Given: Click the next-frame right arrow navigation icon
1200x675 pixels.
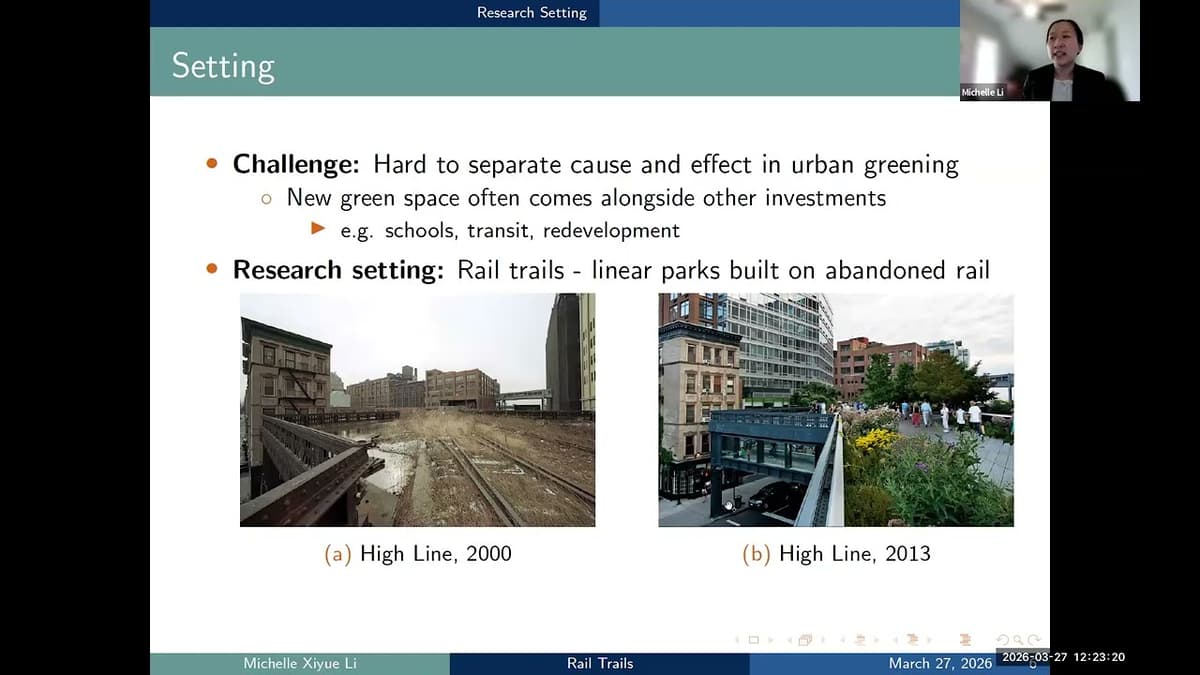Looking at the screenshot, I should [771, 640].
